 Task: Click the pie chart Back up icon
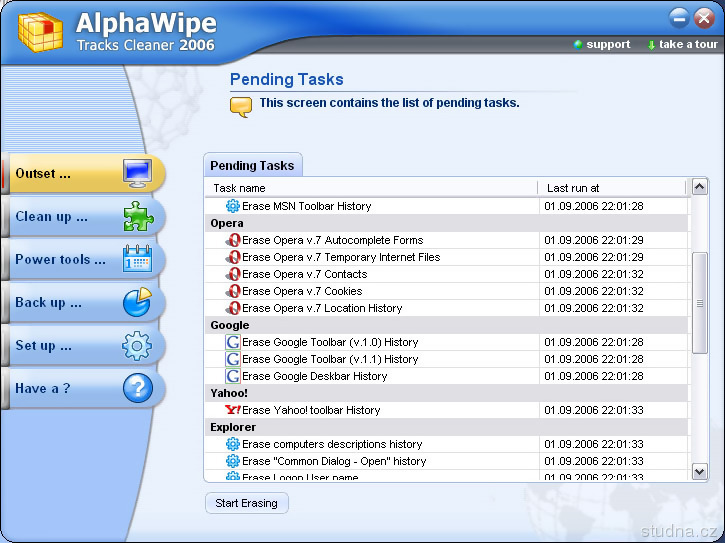point(137,302)
